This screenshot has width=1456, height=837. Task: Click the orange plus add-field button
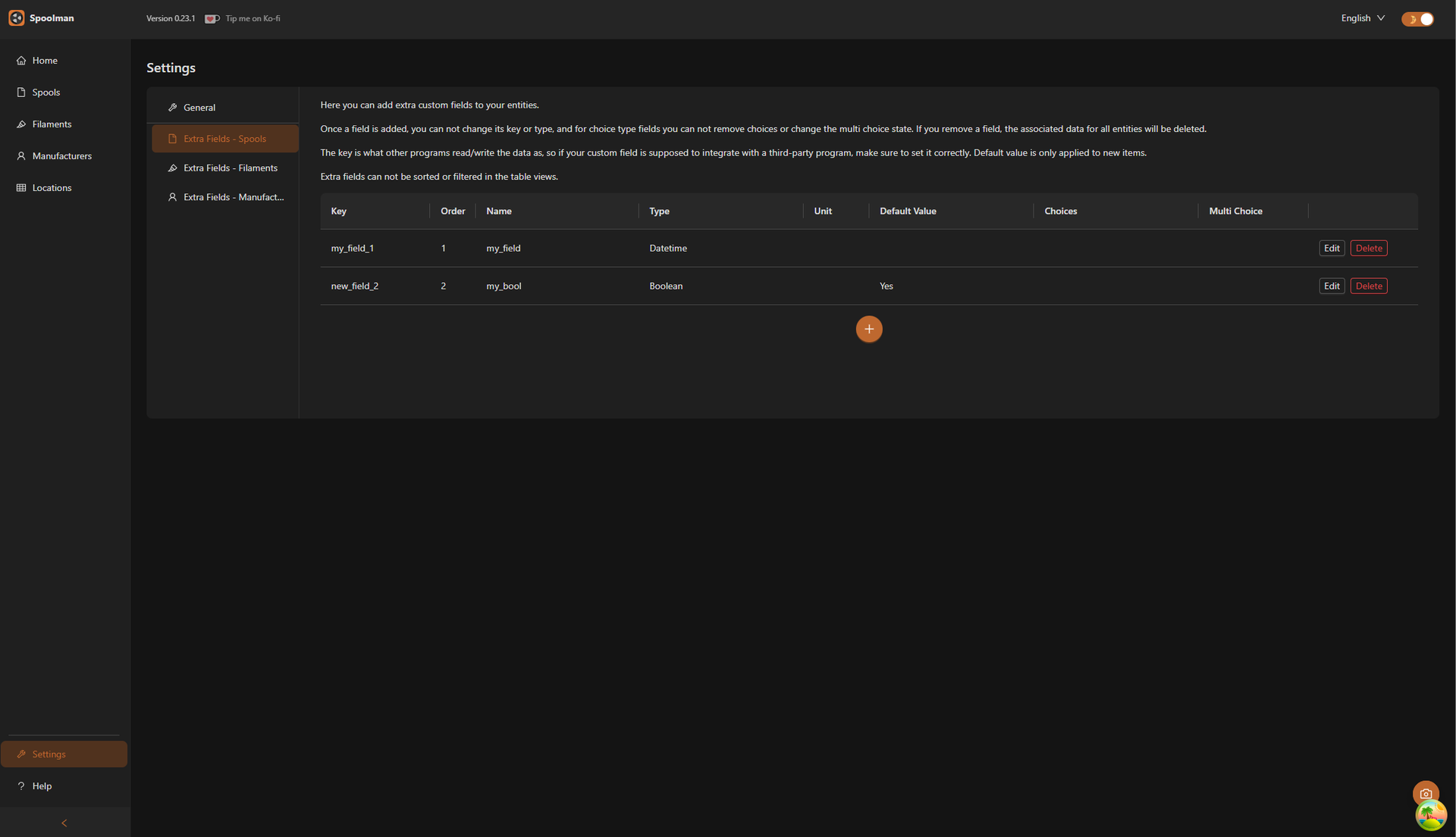tap(869, 329)
